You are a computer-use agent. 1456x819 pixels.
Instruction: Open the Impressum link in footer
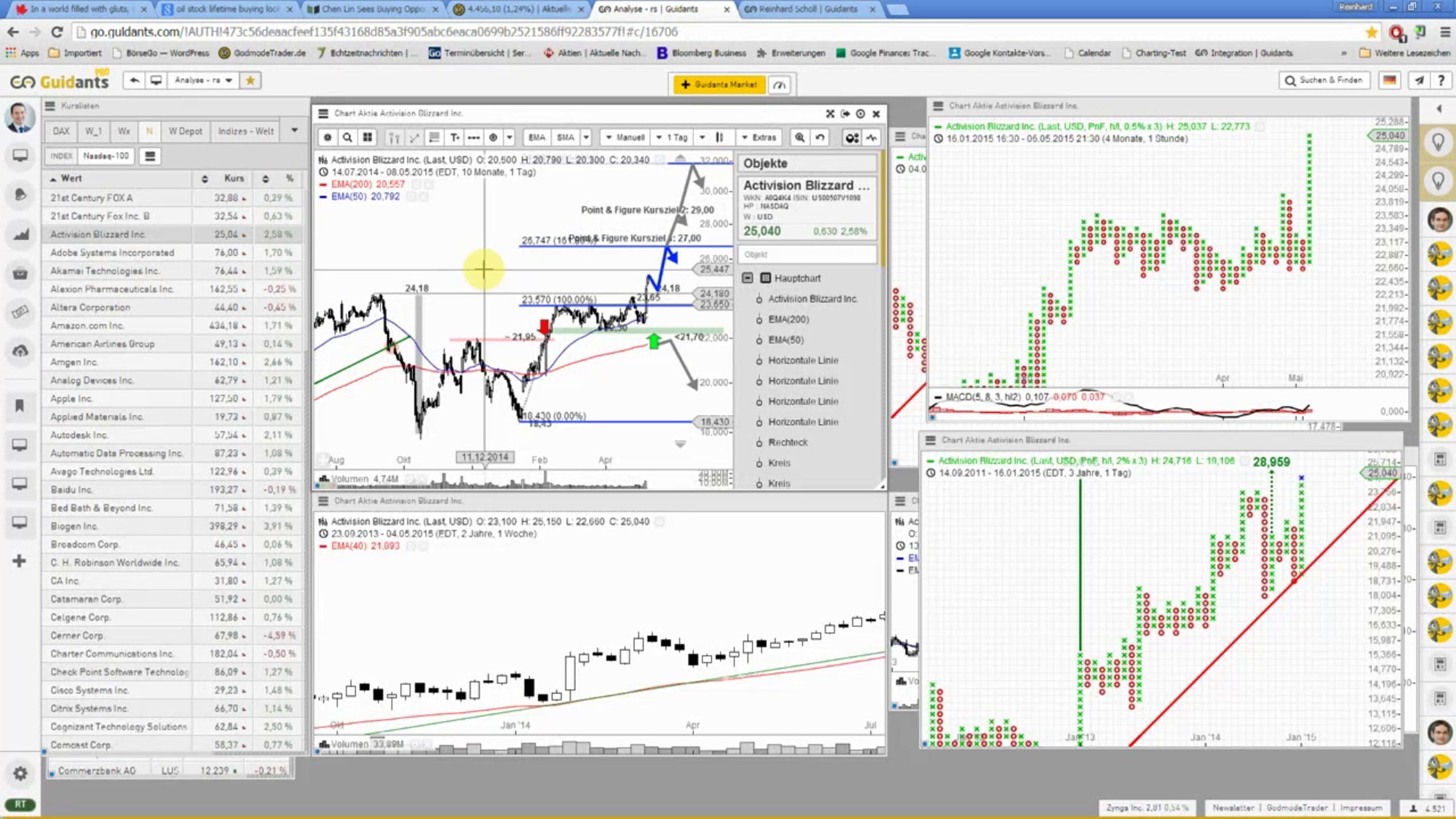tap(1361, 808)
